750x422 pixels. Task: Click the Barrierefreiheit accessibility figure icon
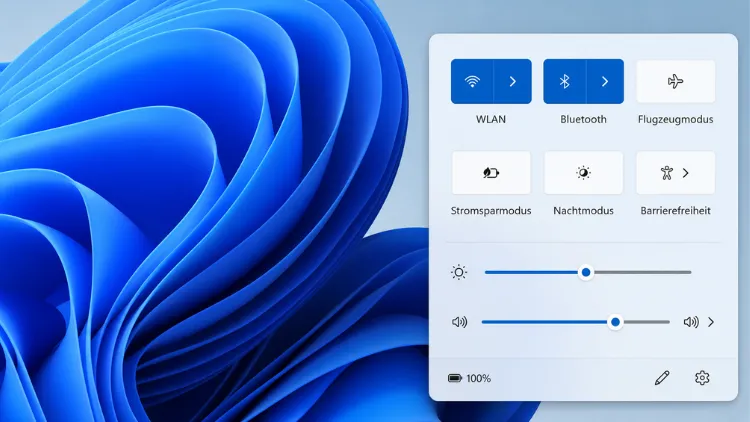tap(666, 173)
